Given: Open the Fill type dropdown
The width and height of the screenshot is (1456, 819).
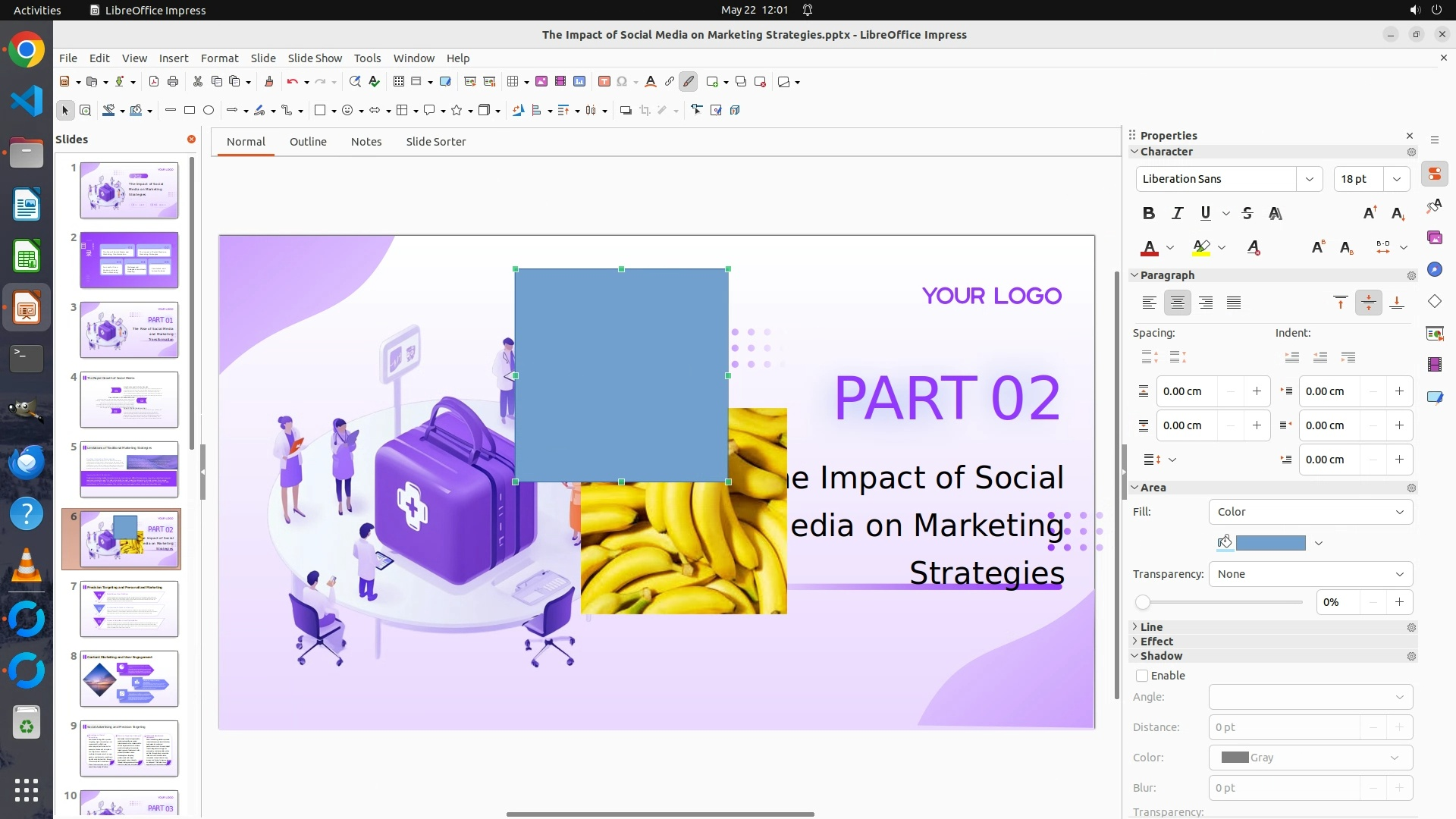Looking at the screenshot, I should 1310,512.
